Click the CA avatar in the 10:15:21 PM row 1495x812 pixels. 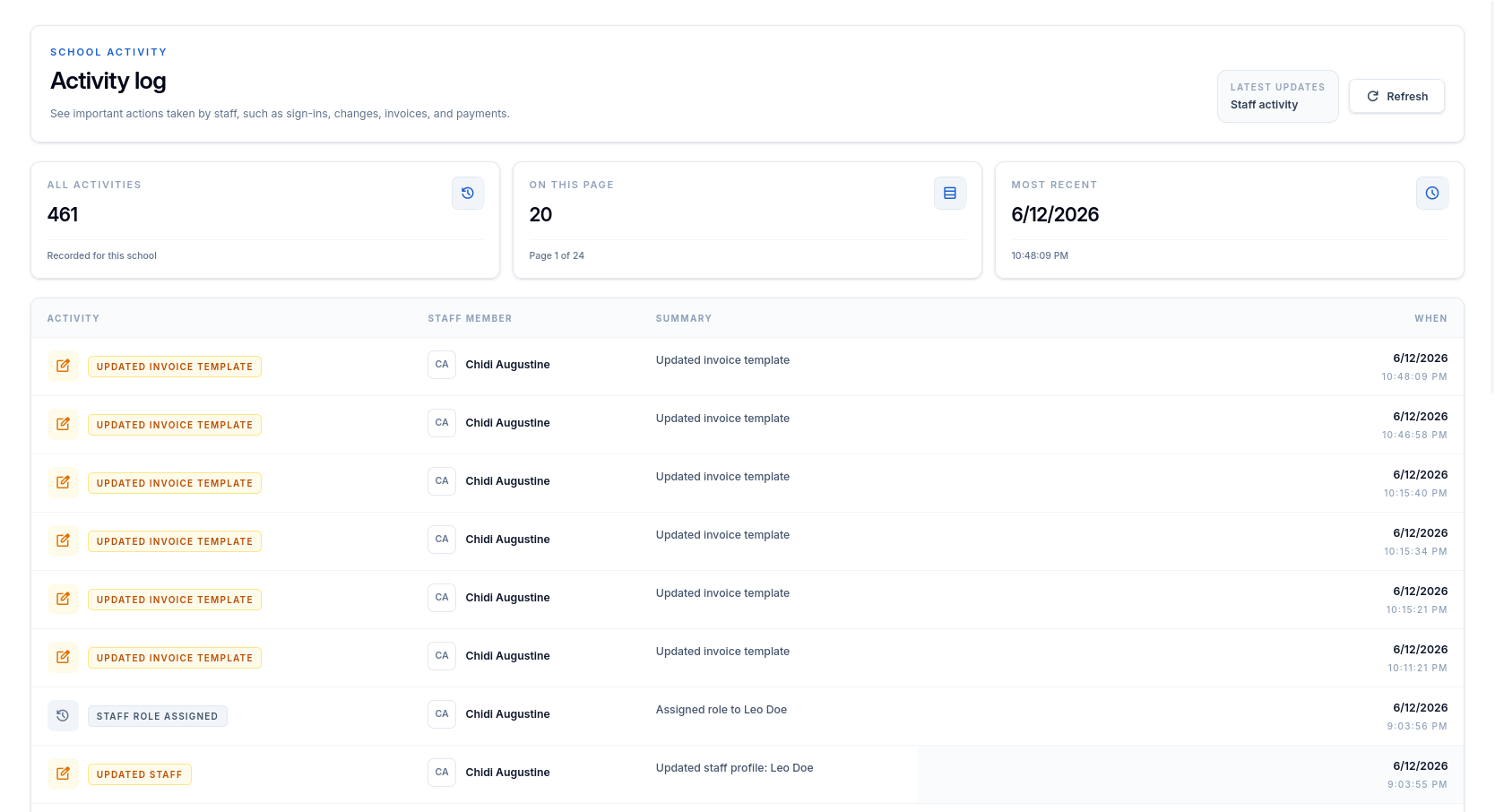[442, 598]
